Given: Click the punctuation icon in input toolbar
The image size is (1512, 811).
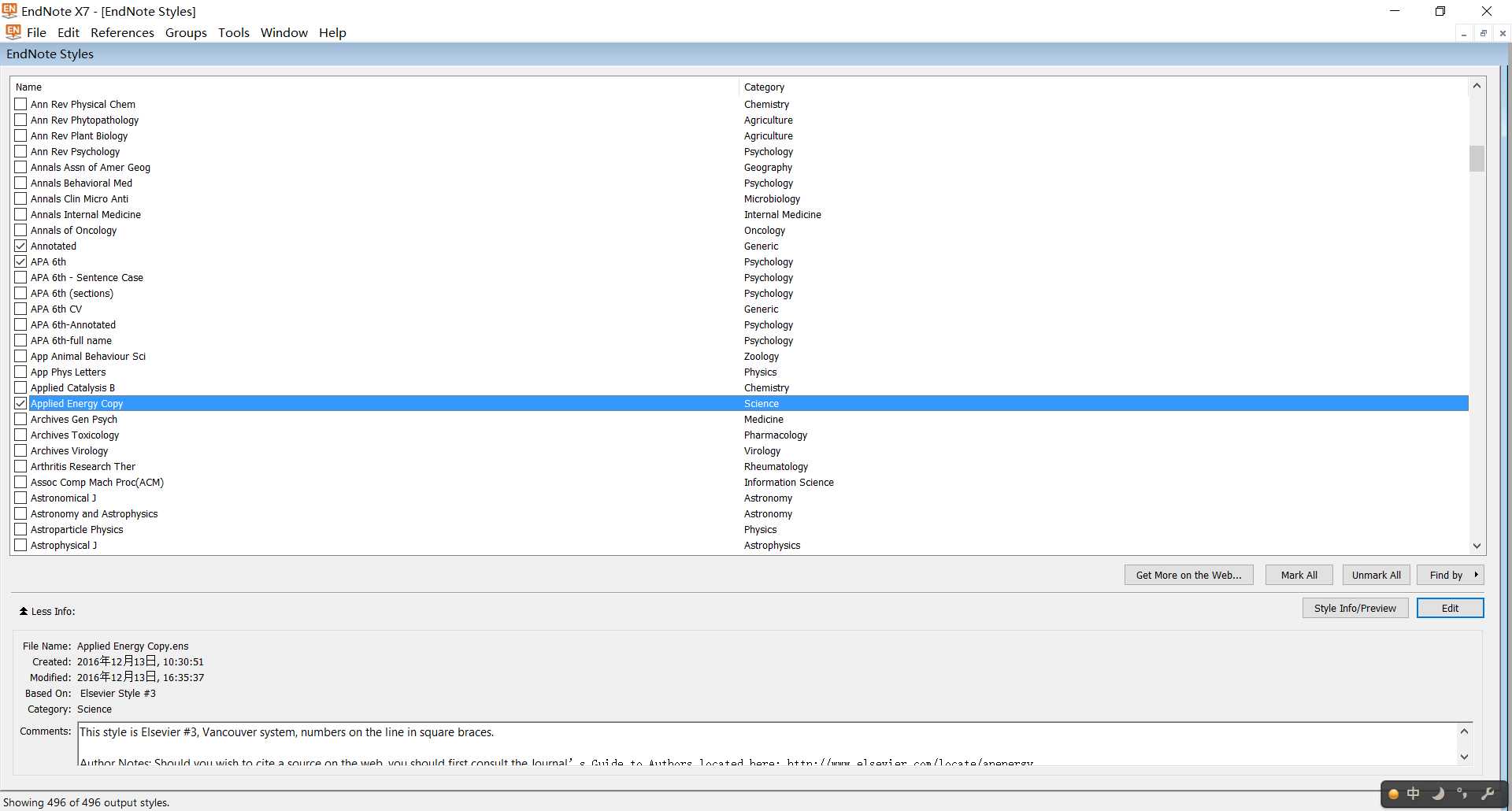Looking at the screenshot, I should pos(1462,794).
